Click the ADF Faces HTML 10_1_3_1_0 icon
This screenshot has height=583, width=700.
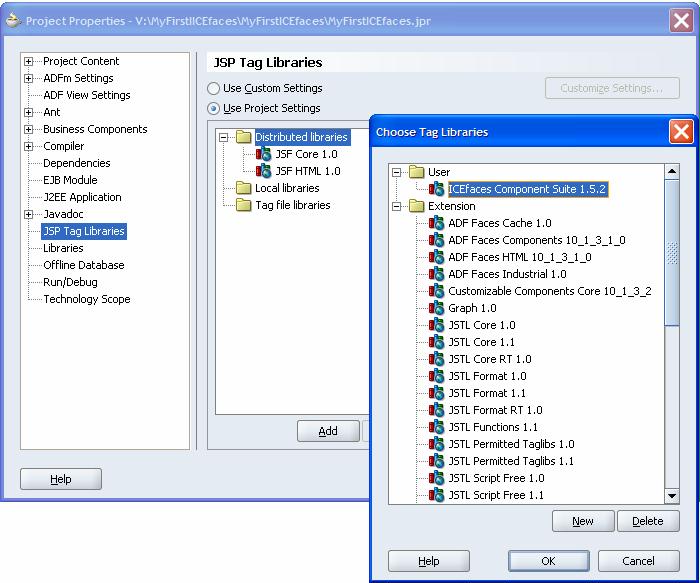click(x=436, y=257)
